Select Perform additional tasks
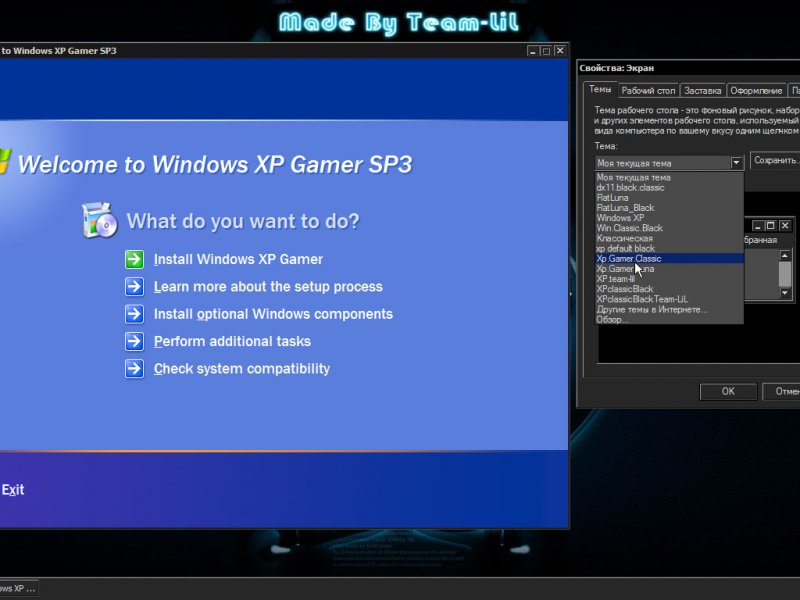This screenshot has width=800, height=600. tap(232, 341)
